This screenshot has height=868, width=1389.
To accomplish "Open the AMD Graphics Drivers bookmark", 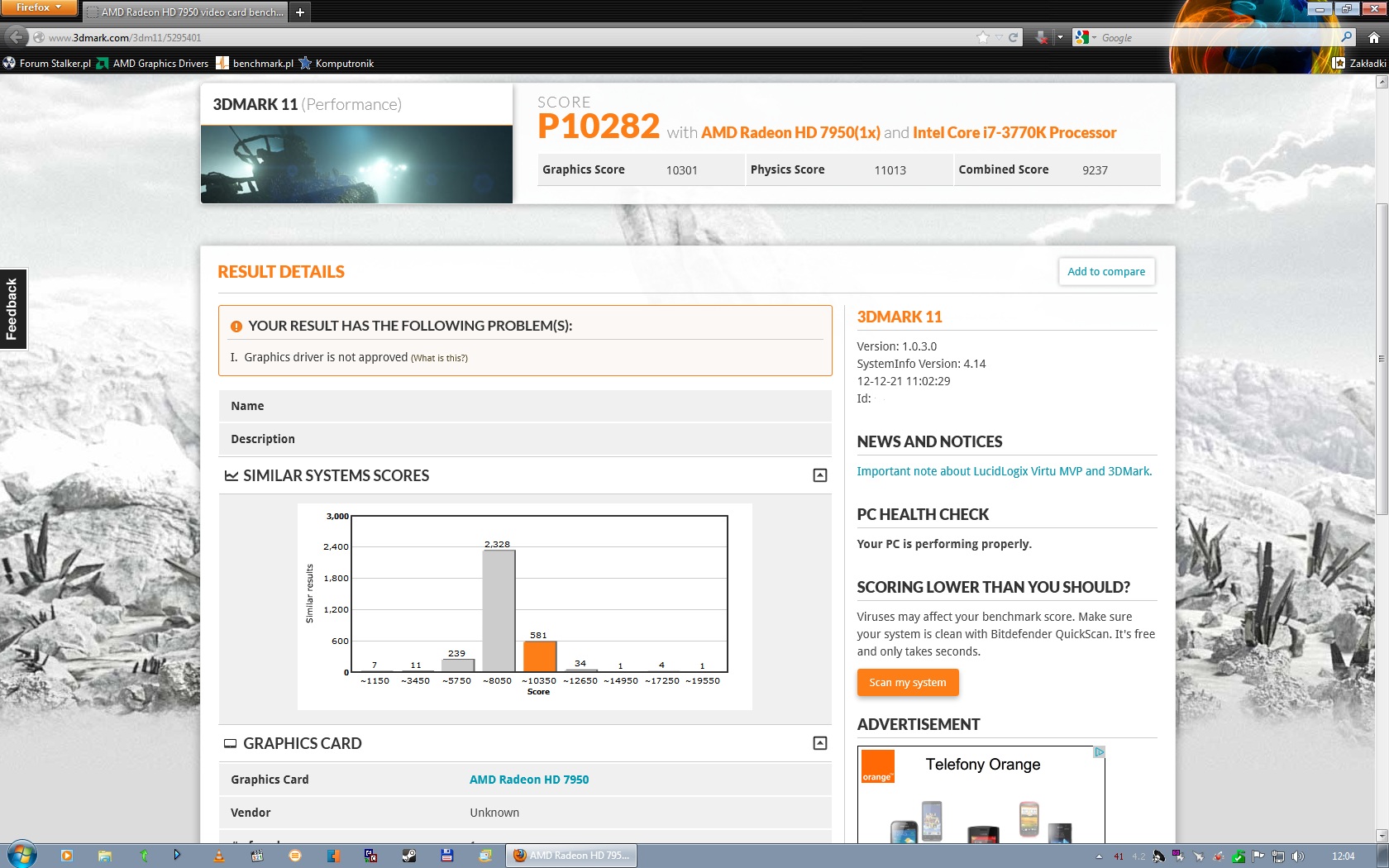I will (x=153, y=63).
